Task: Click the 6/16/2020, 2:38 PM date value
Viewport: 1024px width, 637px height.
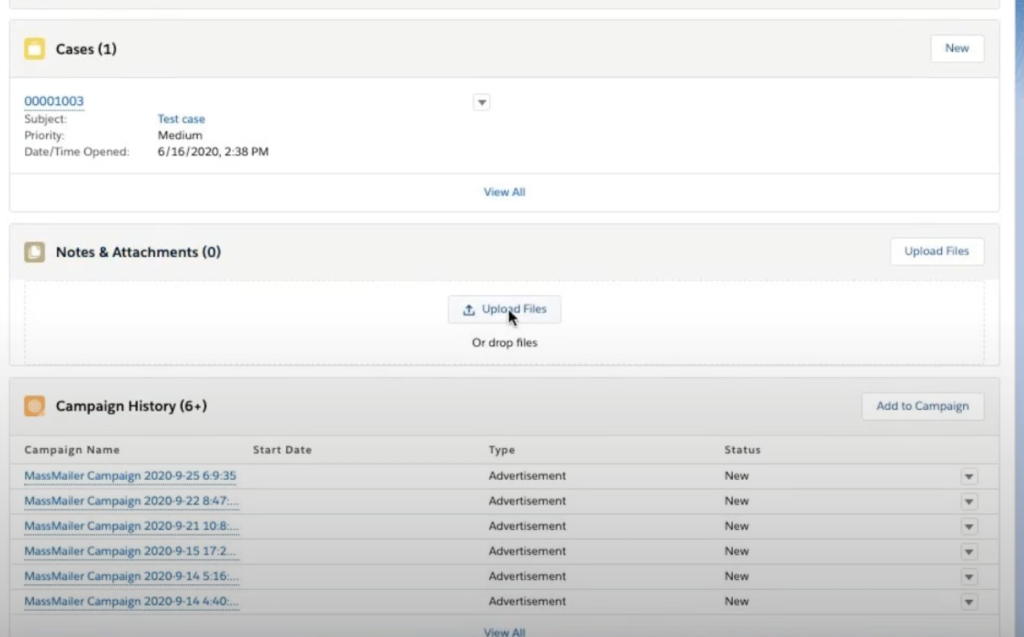Action: pos(213,152)
